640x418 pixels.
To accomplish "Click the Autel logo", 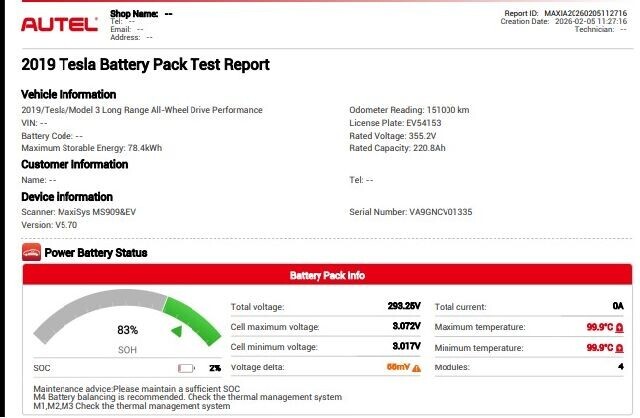I will pos(59,24).
